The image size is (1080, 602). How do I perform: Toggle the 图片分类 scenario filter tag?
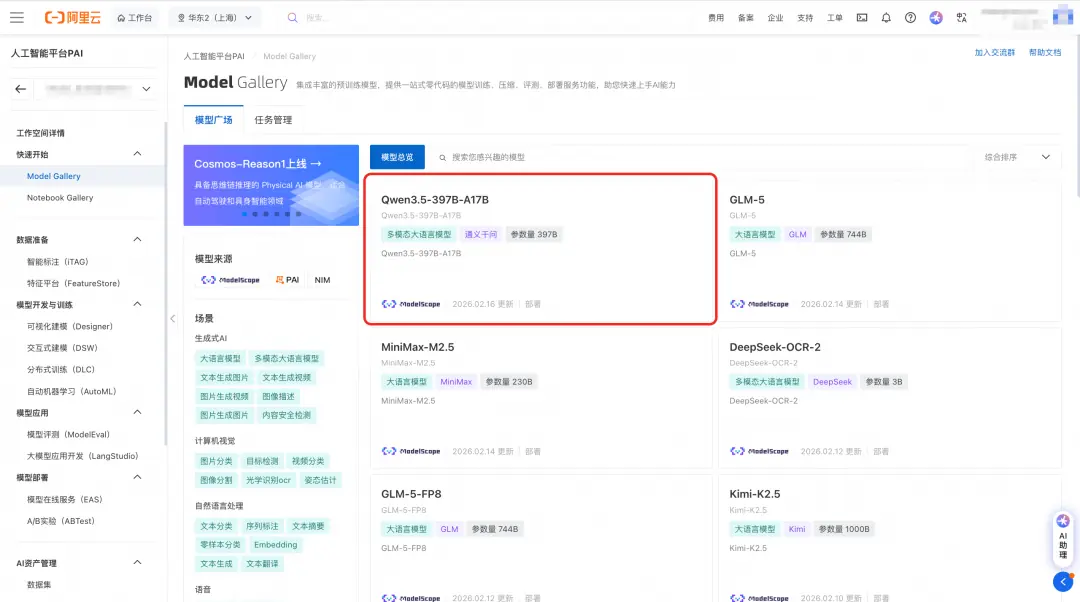pyautogui.click(x=216, y=461)
